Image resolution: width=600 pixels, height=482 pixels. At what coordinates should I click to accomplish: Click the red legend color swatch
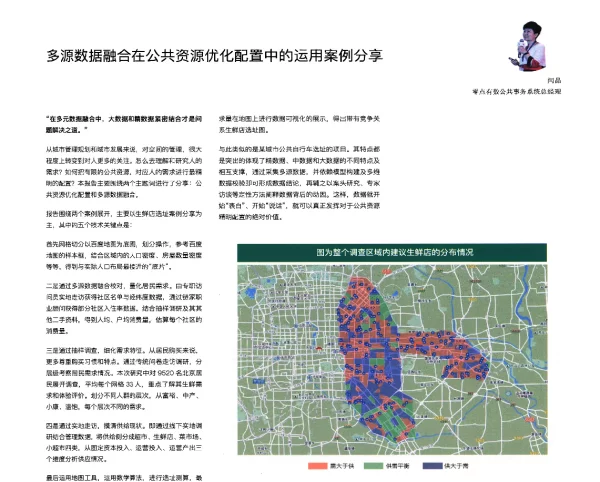pyautogui.click(x=318, y=467)
